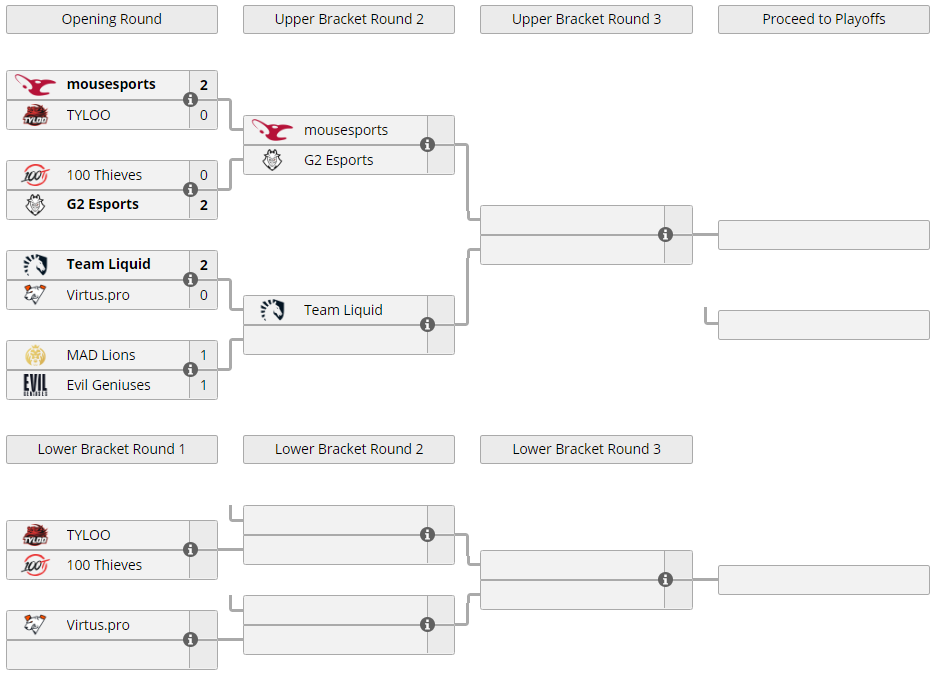Open info for mousesports vs TYLOO match
Viewport: 934px width, 677px height.
[x=190, y=99]
